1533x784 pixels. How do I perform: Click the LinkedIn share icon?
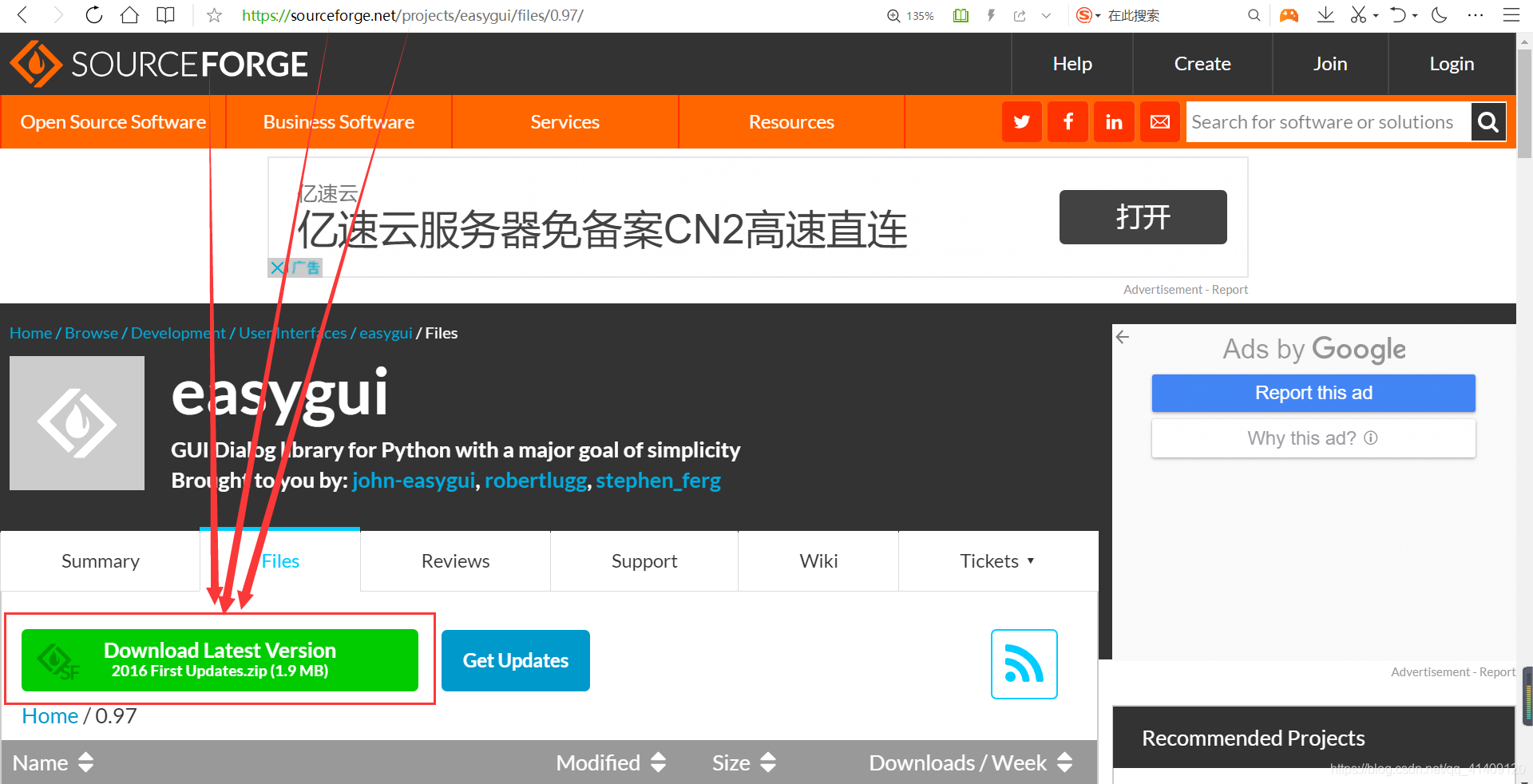click(x=1114, y=122)
